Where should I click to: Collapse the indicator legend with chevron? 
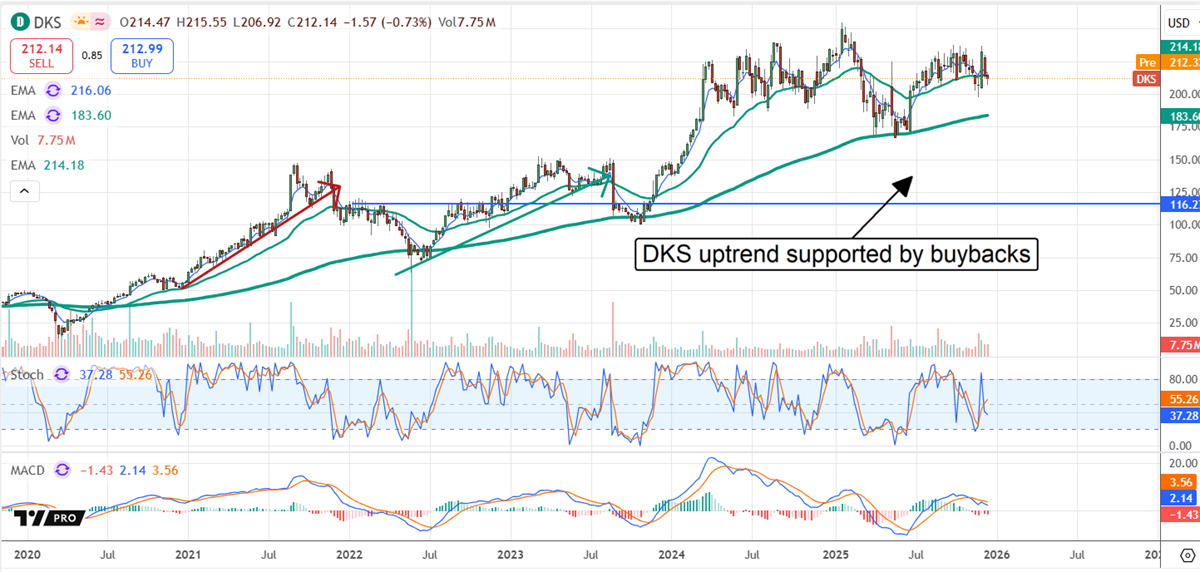25,190
